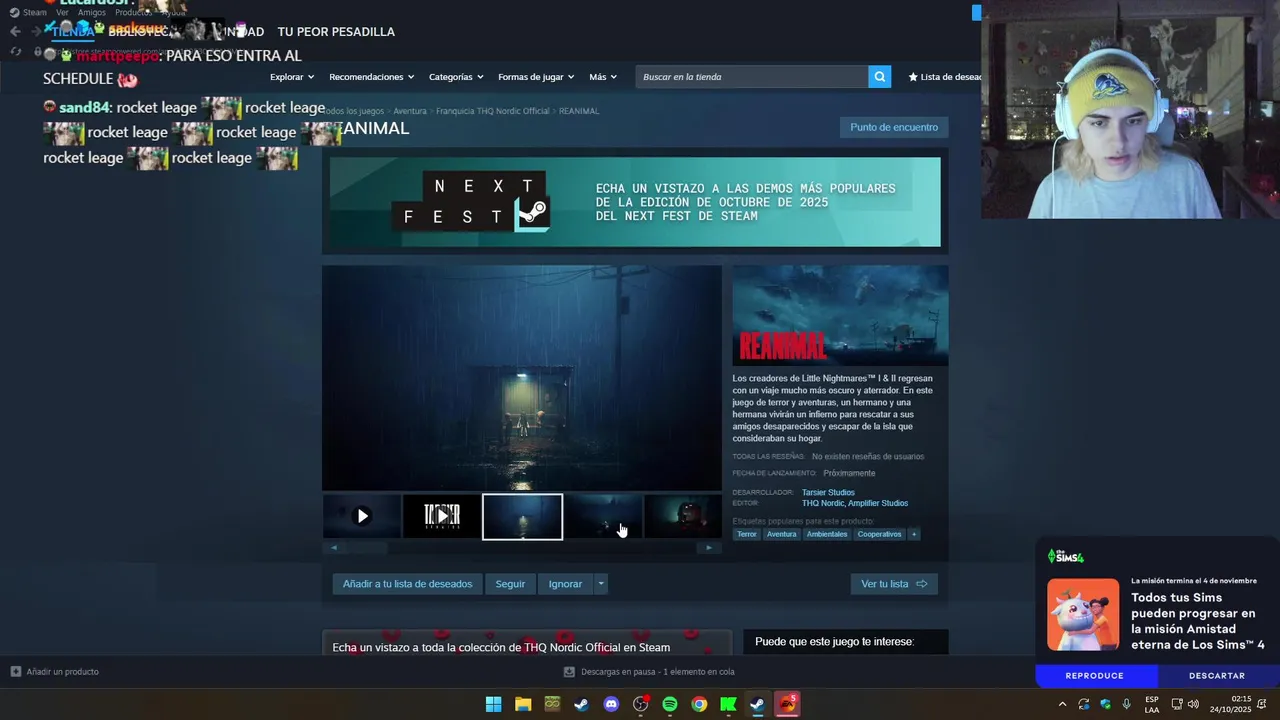Show hidden system tray icons
The width and height of the screenshot is (1280, 720).
[1062, 704]
